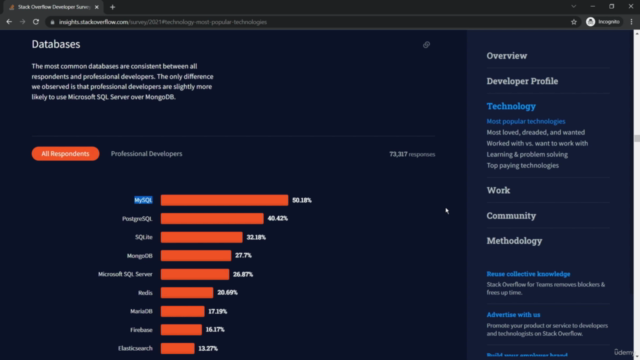Open Learning & problem solving link
640x360 pixels.
click(x=527, y=154)
